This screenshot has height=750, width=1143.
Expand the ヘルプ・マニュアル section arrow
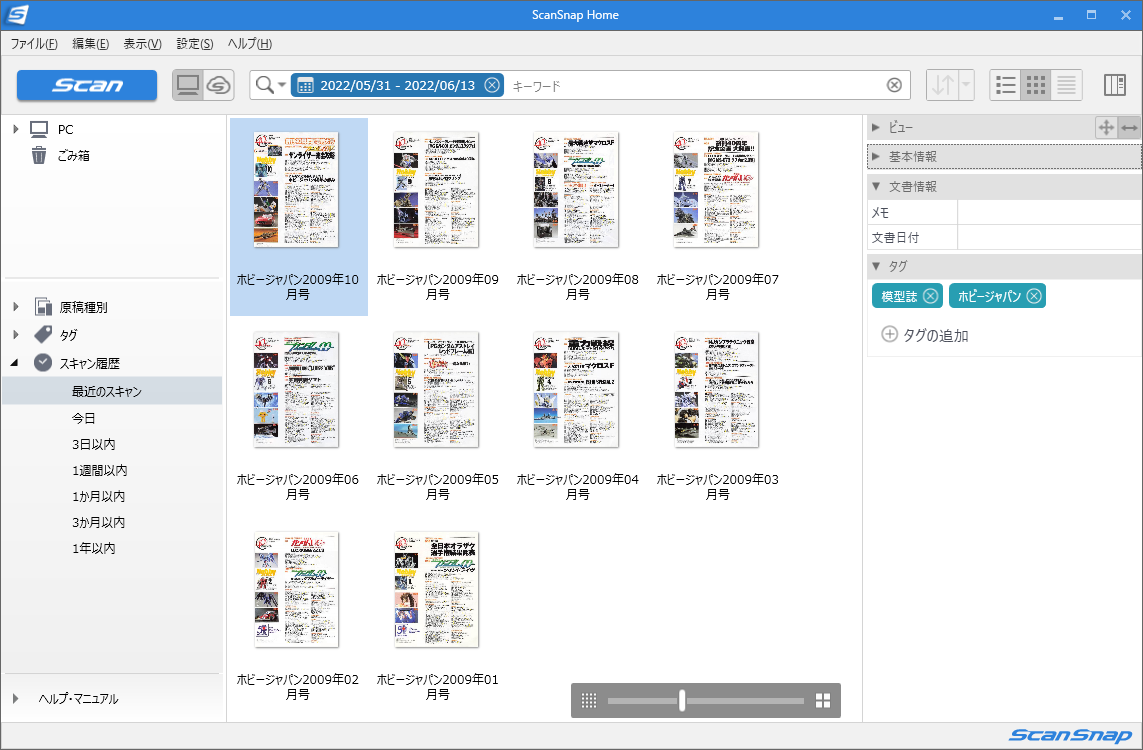[15, 698]
